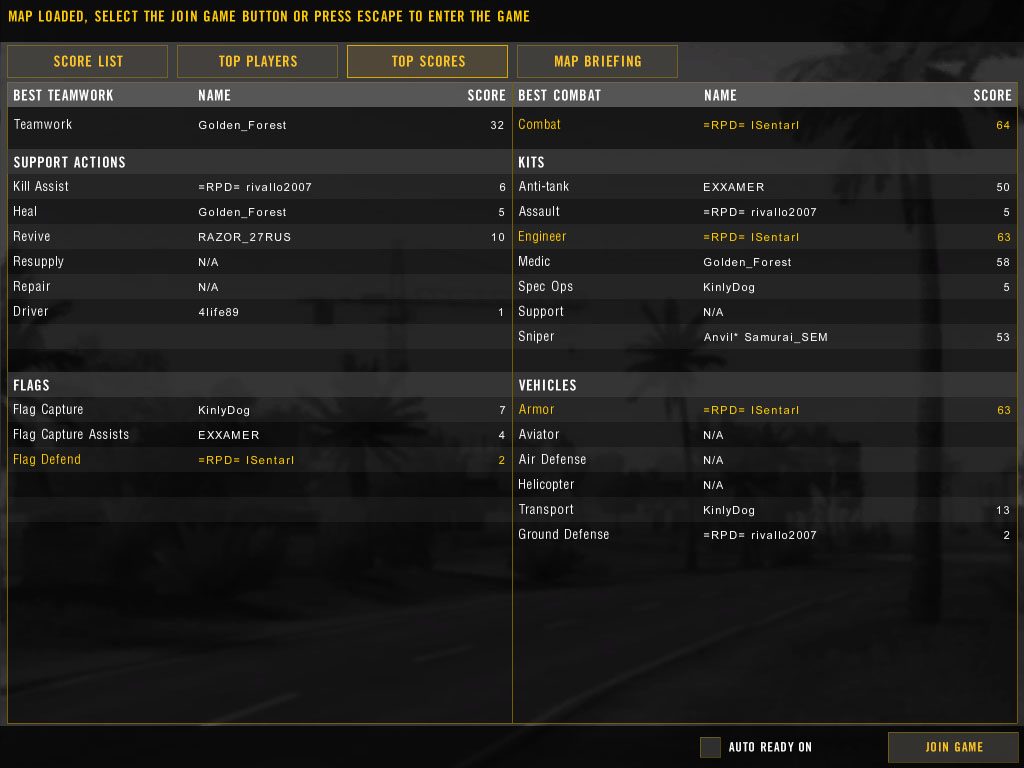
Task: Select the highlighted Flag Defend row
Action: (x=258, y=460)
